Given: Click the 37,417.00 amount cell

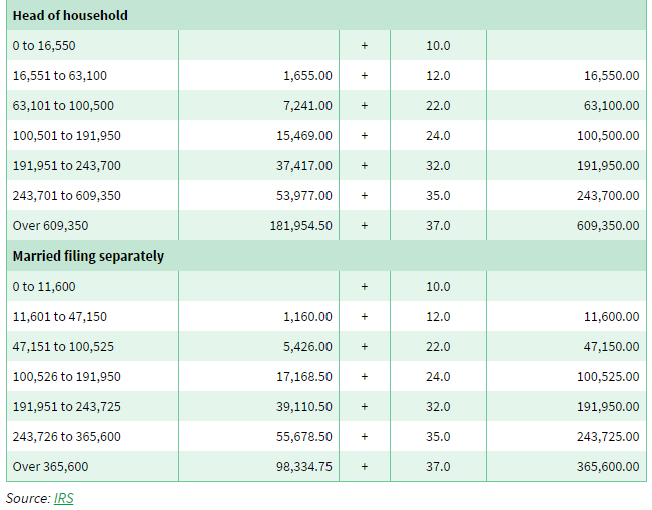Looking at the screenshot, I should click(304, 166).
